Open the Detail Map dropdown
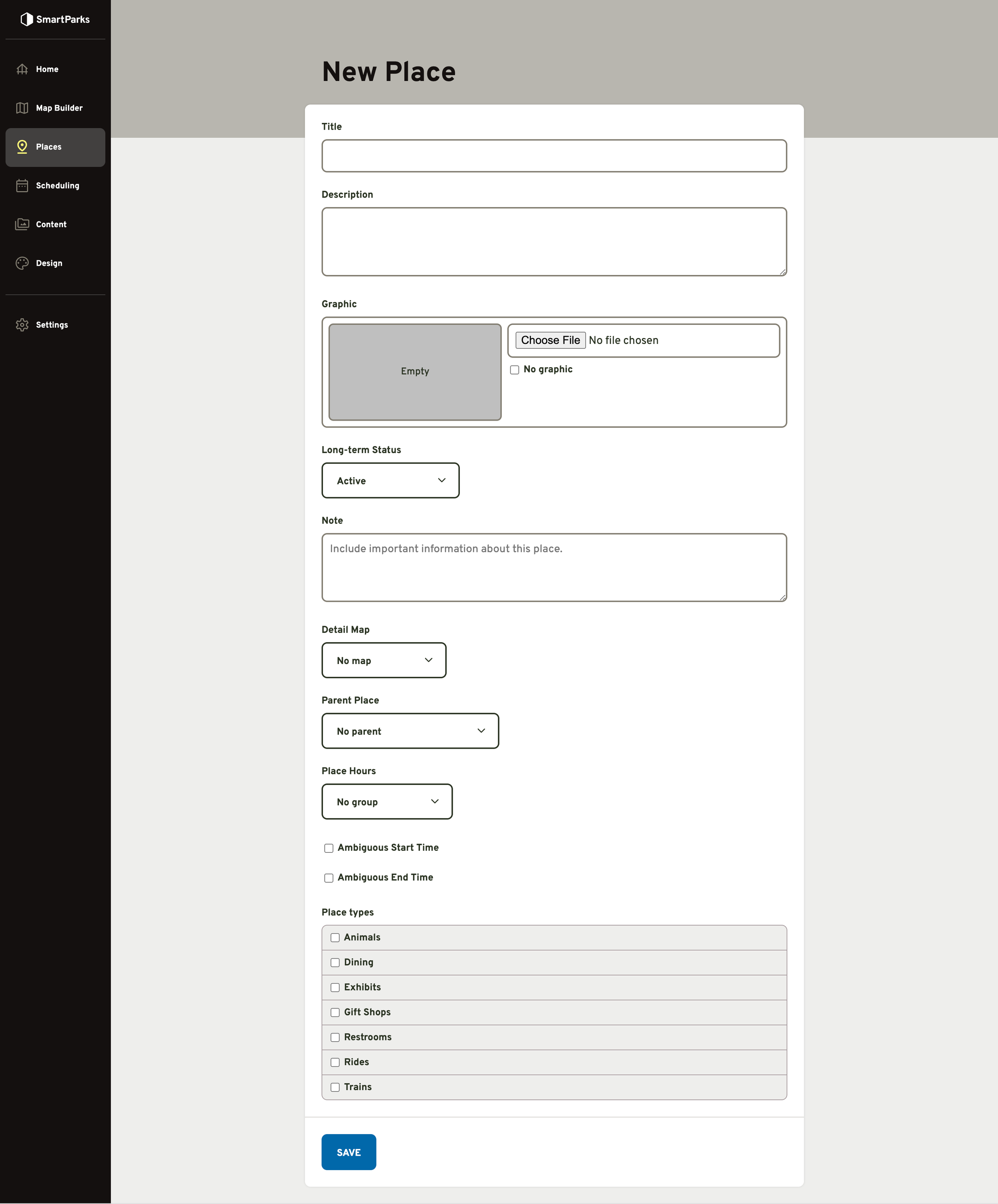Screen dimensions: 998x1204 (x=384, y=660)
